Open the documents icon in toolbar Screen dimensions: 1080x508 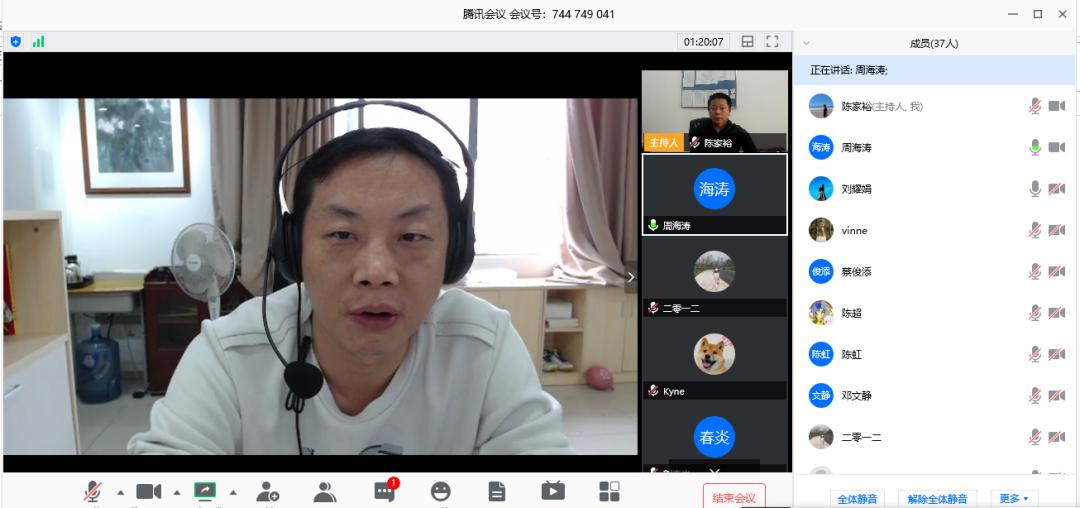click(497, 491)
